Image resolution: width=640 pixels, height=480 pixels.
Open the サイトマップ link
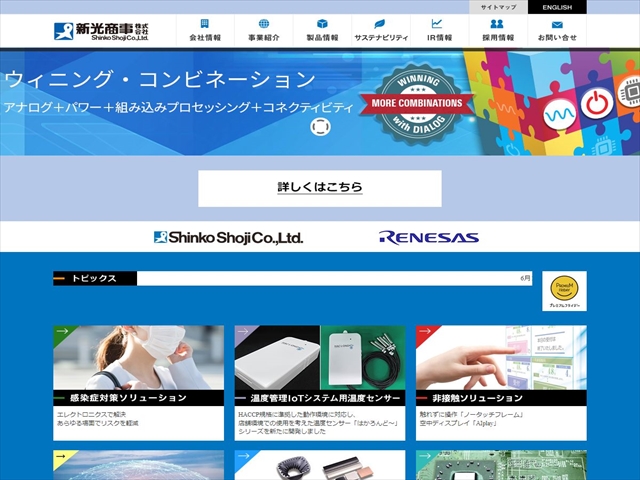(498, 7)
